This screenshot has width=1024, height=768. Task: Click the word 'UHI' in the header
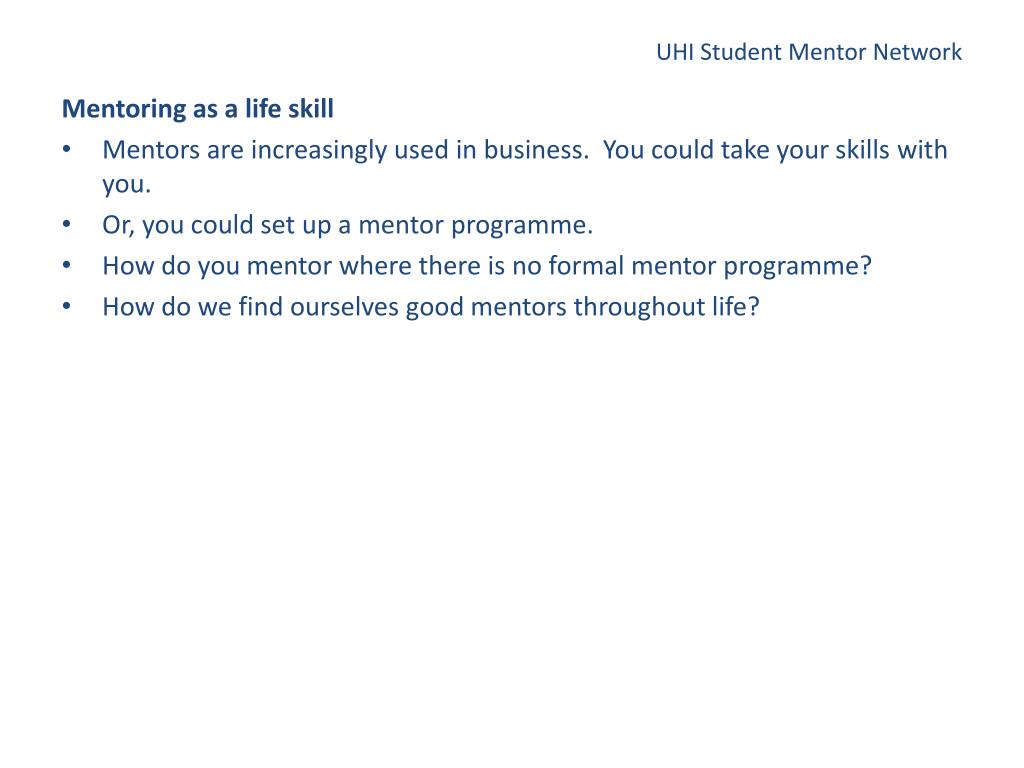click(675, 52)
